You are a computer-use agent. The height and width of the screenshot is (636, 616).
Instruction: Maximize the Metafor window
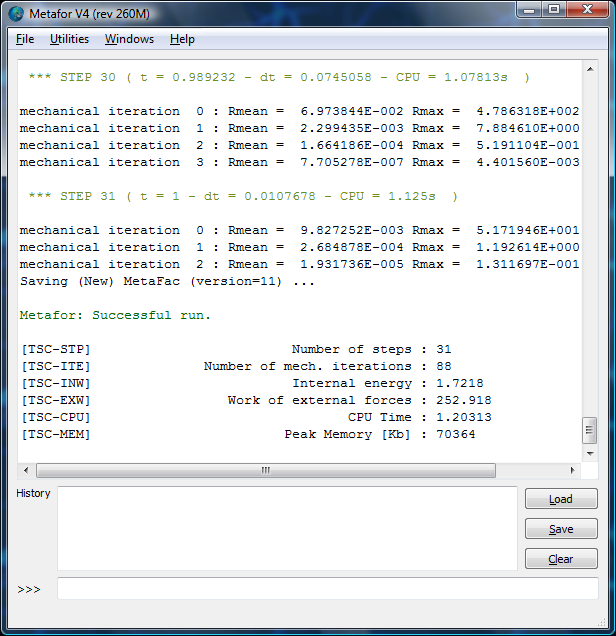pos(554,10)
